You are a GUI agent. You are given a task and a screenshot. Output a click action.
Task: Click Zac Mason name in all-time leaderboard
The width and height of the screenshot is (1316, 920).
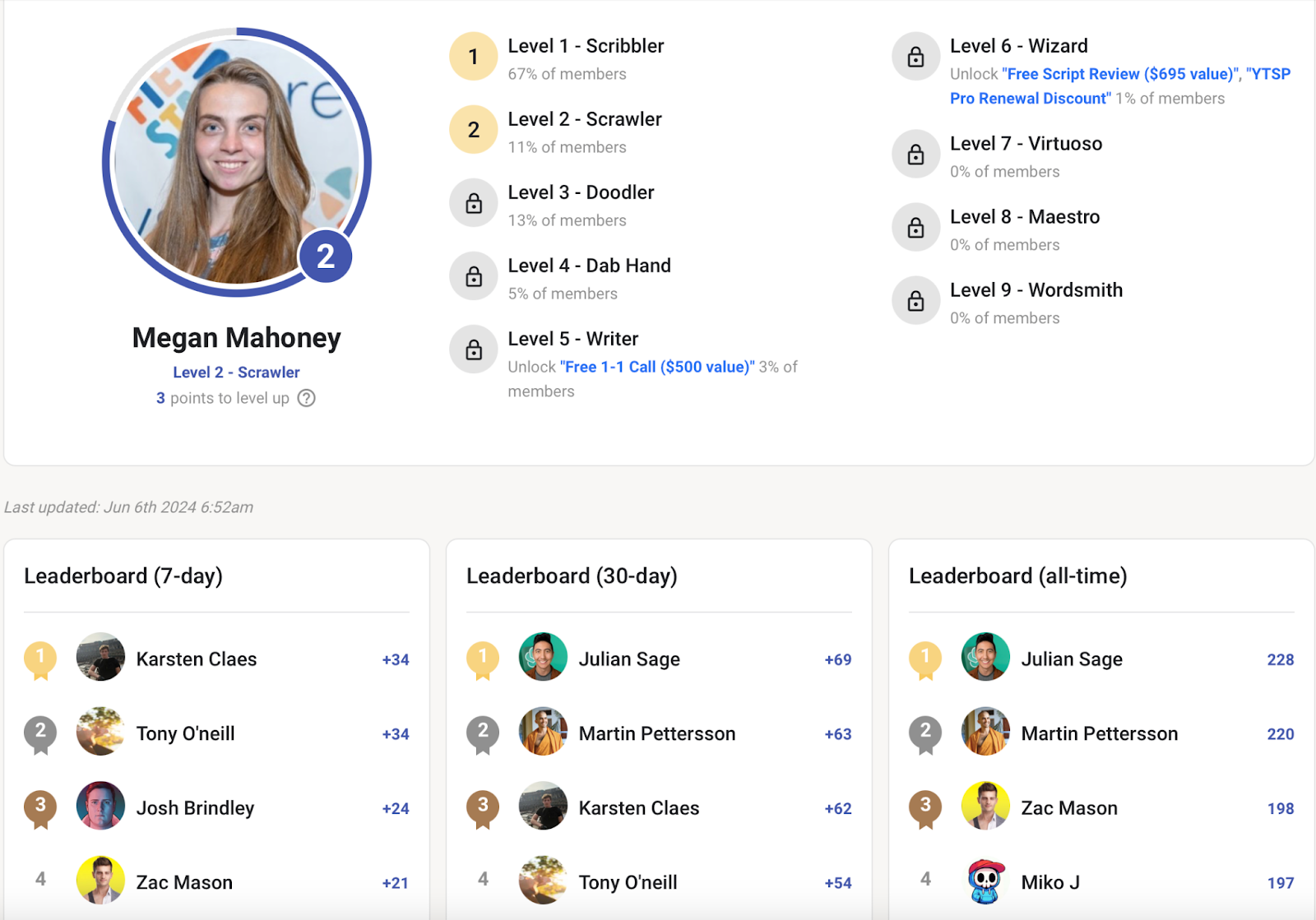[1069, 808]
